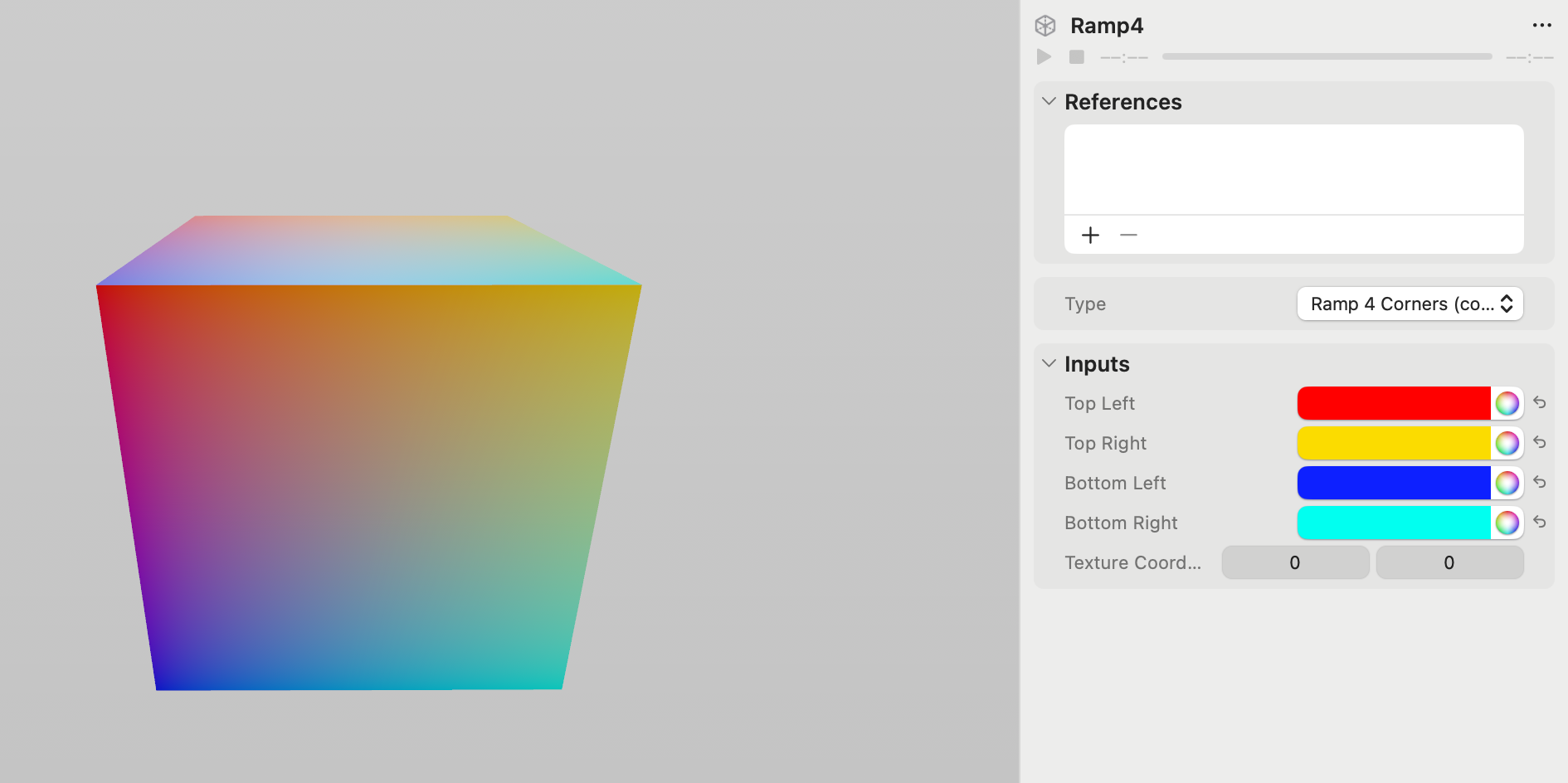This screenshot has width=1568, height=783.
Task: Add a reference with the plus button
Action: pyautogui.click(x=1089, y=235)
